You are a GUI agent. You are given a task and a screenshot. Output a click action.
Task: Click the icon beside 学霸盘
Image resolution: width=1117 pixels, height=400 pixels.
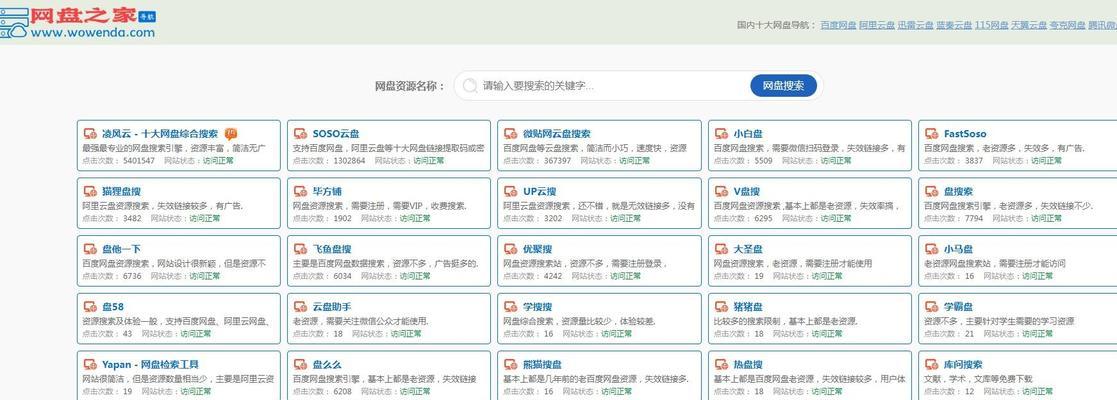(931, 307)
